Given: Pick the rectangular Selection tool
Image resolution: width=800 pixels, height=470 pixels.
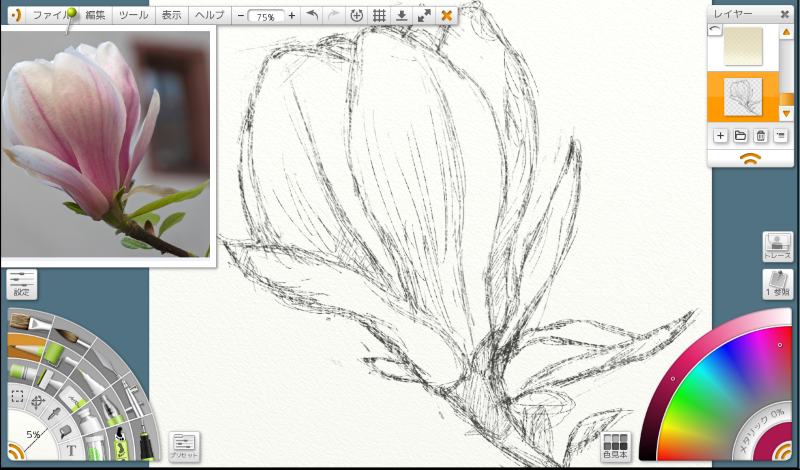Looking at the screenshot, I should click(17, 397).
